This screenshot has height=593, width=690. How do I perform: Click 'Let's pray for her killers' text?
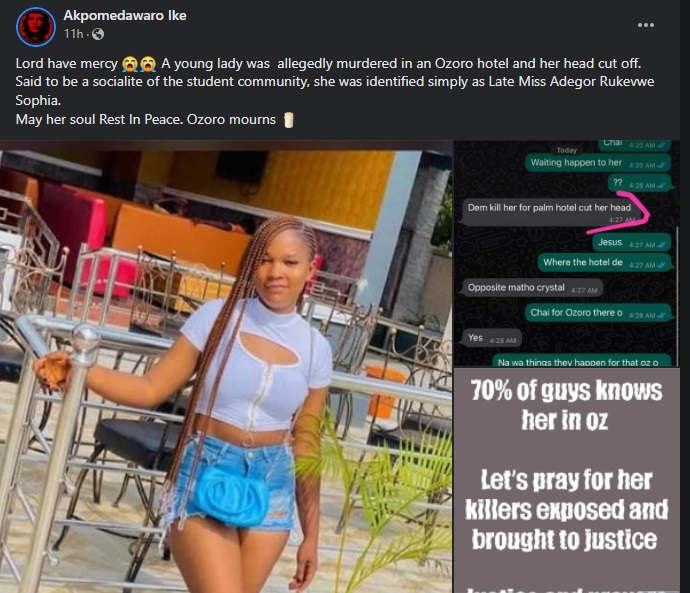point(566,510)
